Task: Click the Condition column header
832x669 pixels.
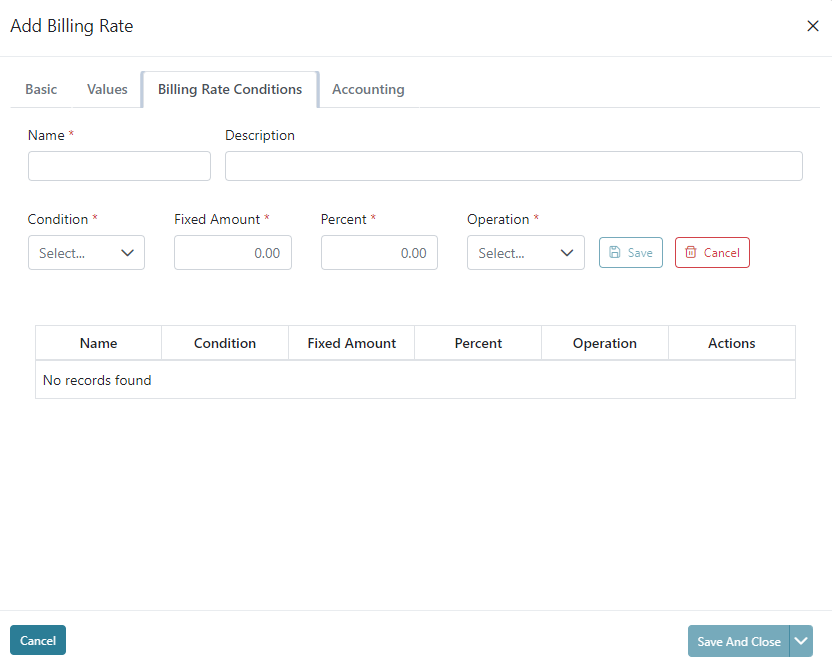Action: pyautogui.click(x=225, y=343)
